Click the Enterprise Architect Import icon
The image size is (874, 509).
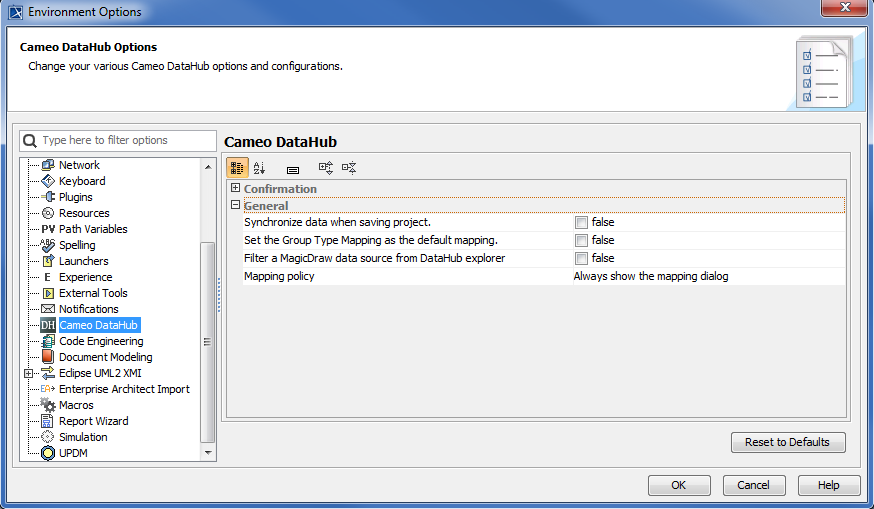coord(48,389)
